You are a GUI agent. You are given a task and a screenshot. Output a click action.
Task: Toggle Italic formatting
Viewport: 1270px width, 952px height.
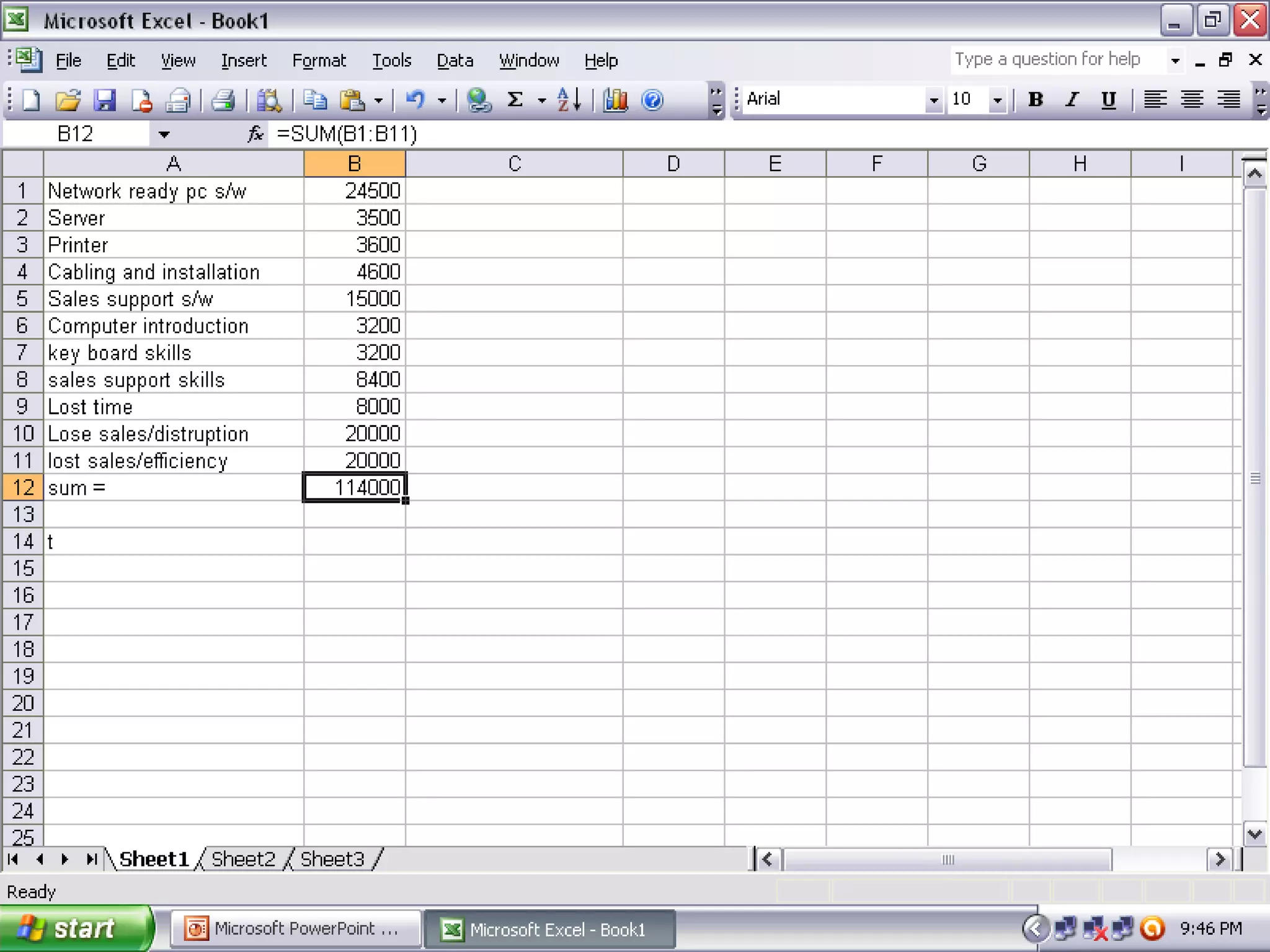tap(1072, 100)
